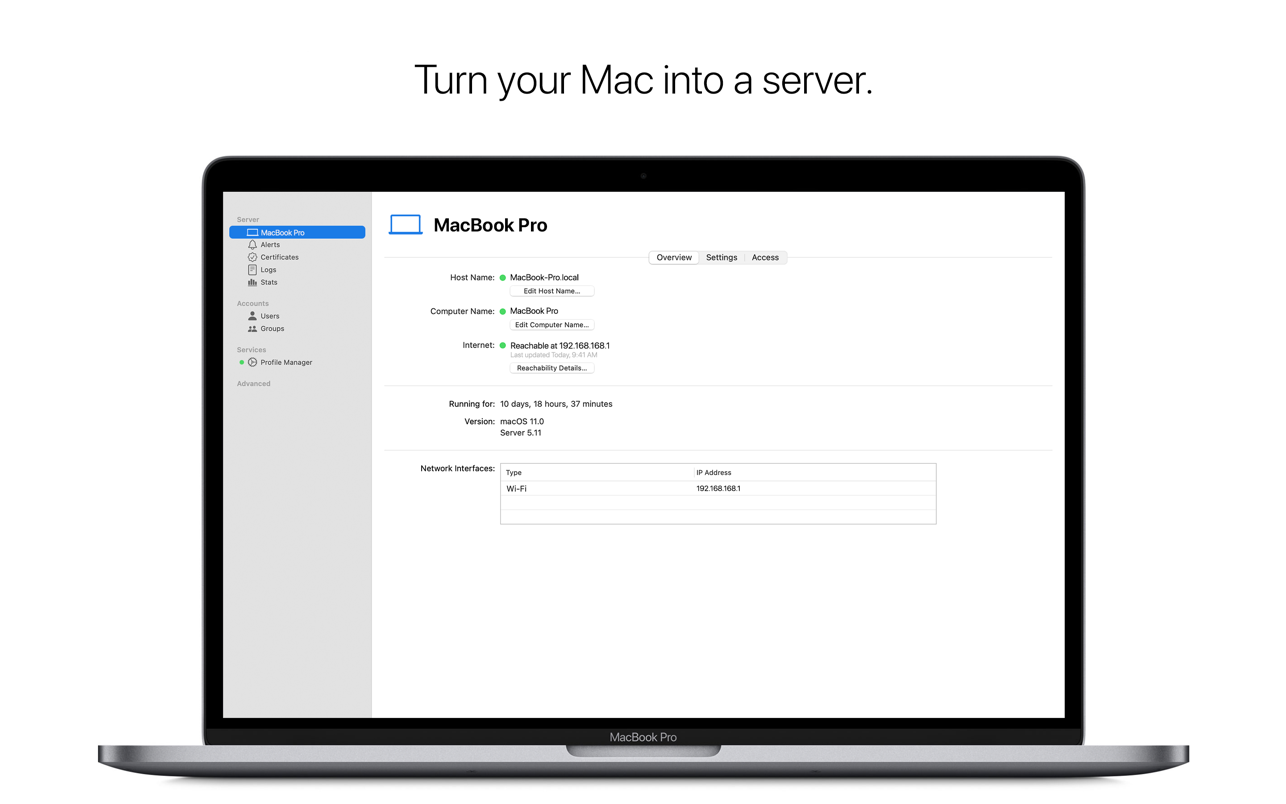Click the Services section header in sidebar
The height and width of the screenshot is (804, 1286).
pos(252,350)
